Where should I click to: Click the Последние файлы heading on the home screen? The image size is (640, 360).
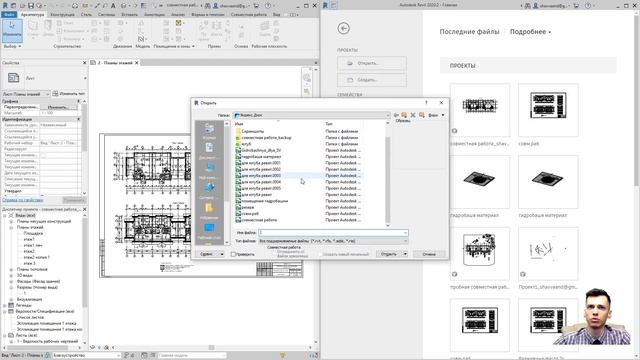469,32
